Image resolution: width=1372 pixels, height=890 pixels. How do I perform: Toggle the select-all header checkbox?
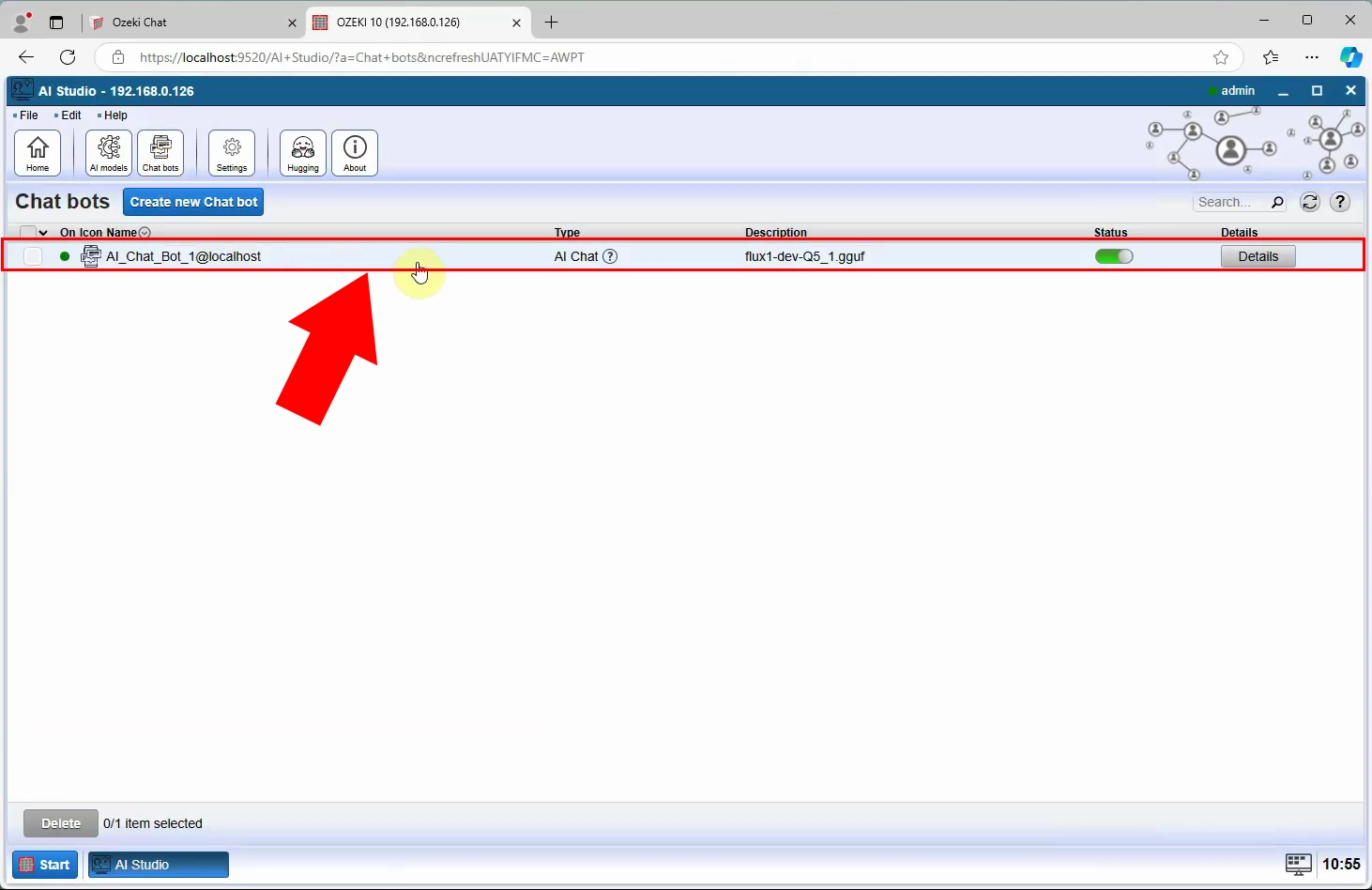click(x=27, y=233)
